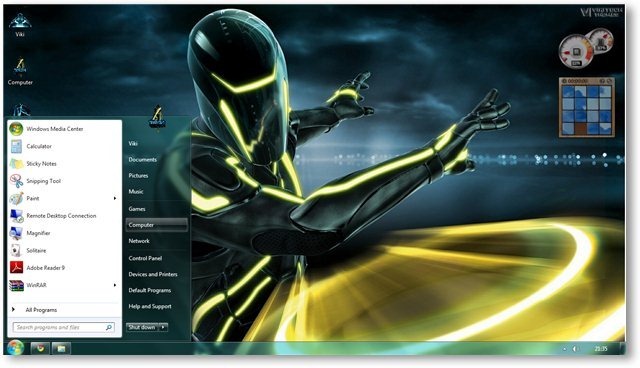The width and height of the screenshot is (640, 368).
Task: Click the puzzle tile directly above the brown tile
Action: click(580, 117)
